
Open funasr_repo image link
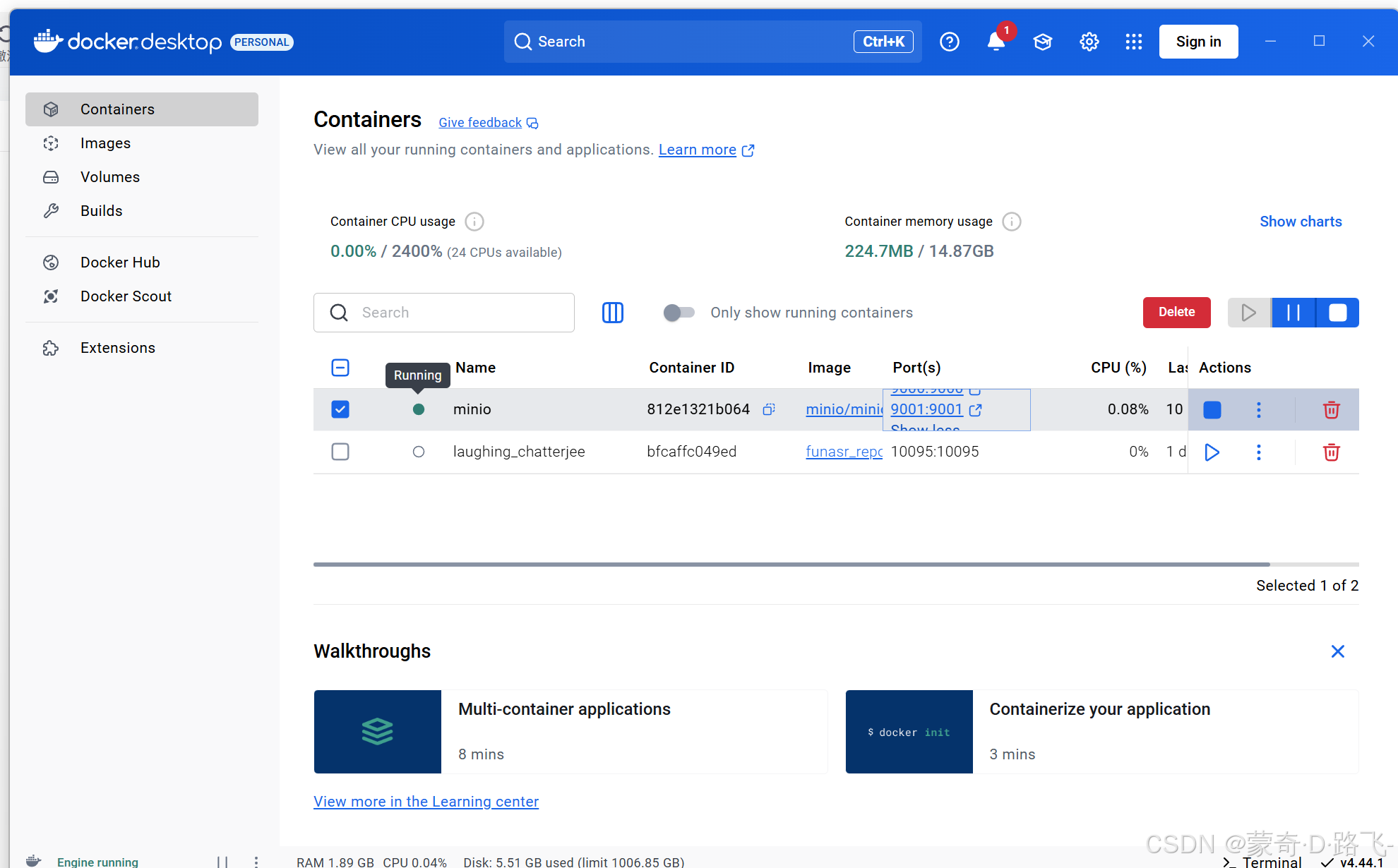pos(844,452)
